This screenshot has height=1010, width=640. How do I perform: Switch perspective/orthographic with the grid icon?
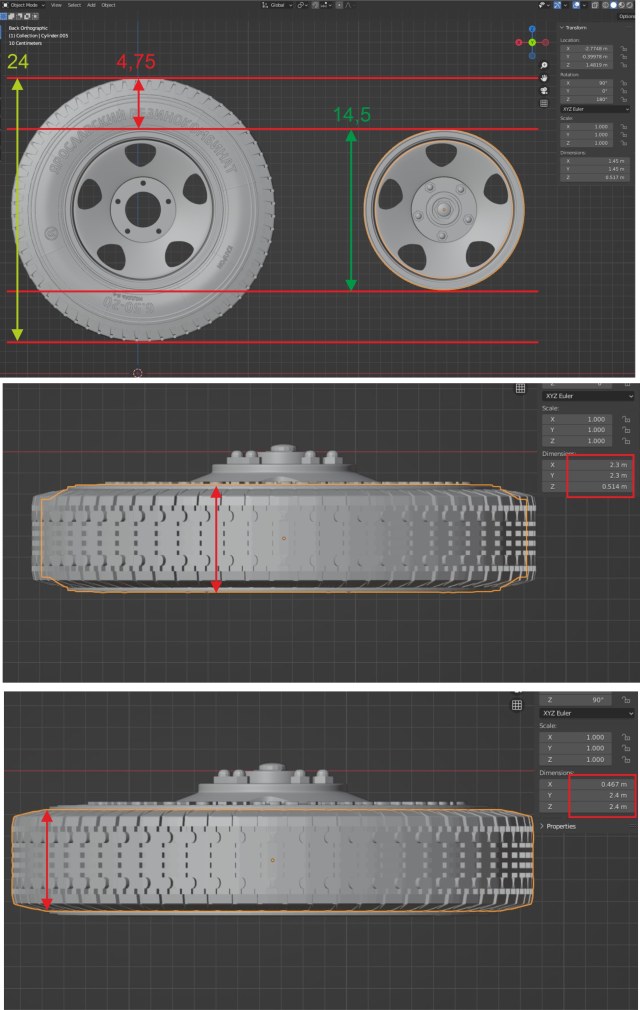point(543,103)
